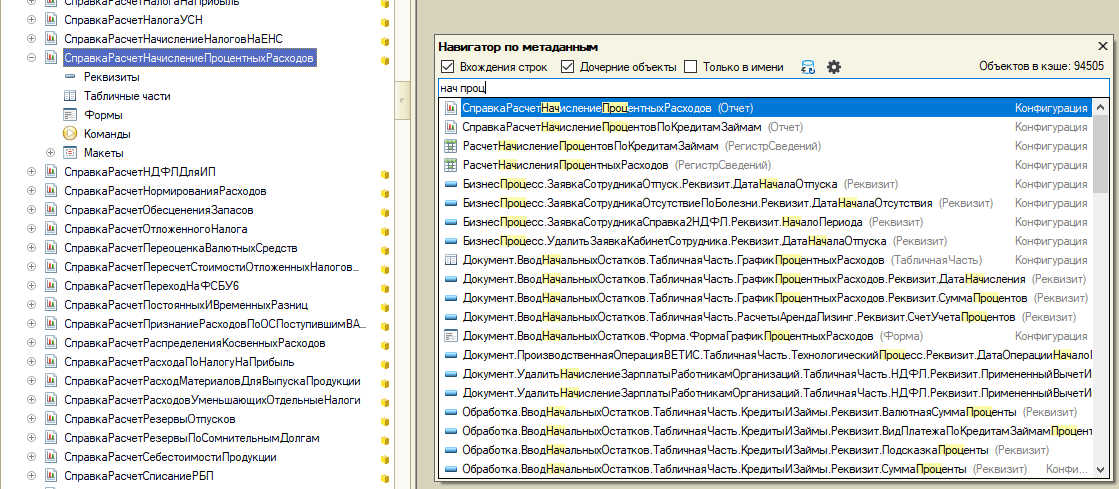Open navigator settings gear icon
The image size is (1119, 489).
(834, 67)
